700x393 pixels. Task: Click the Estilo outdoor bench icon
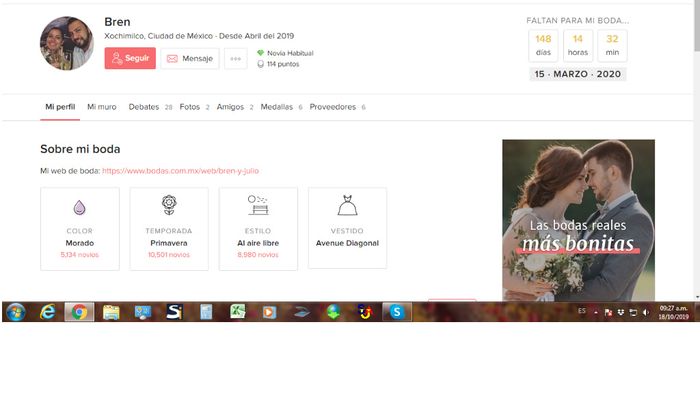click(x=258, y=205)
